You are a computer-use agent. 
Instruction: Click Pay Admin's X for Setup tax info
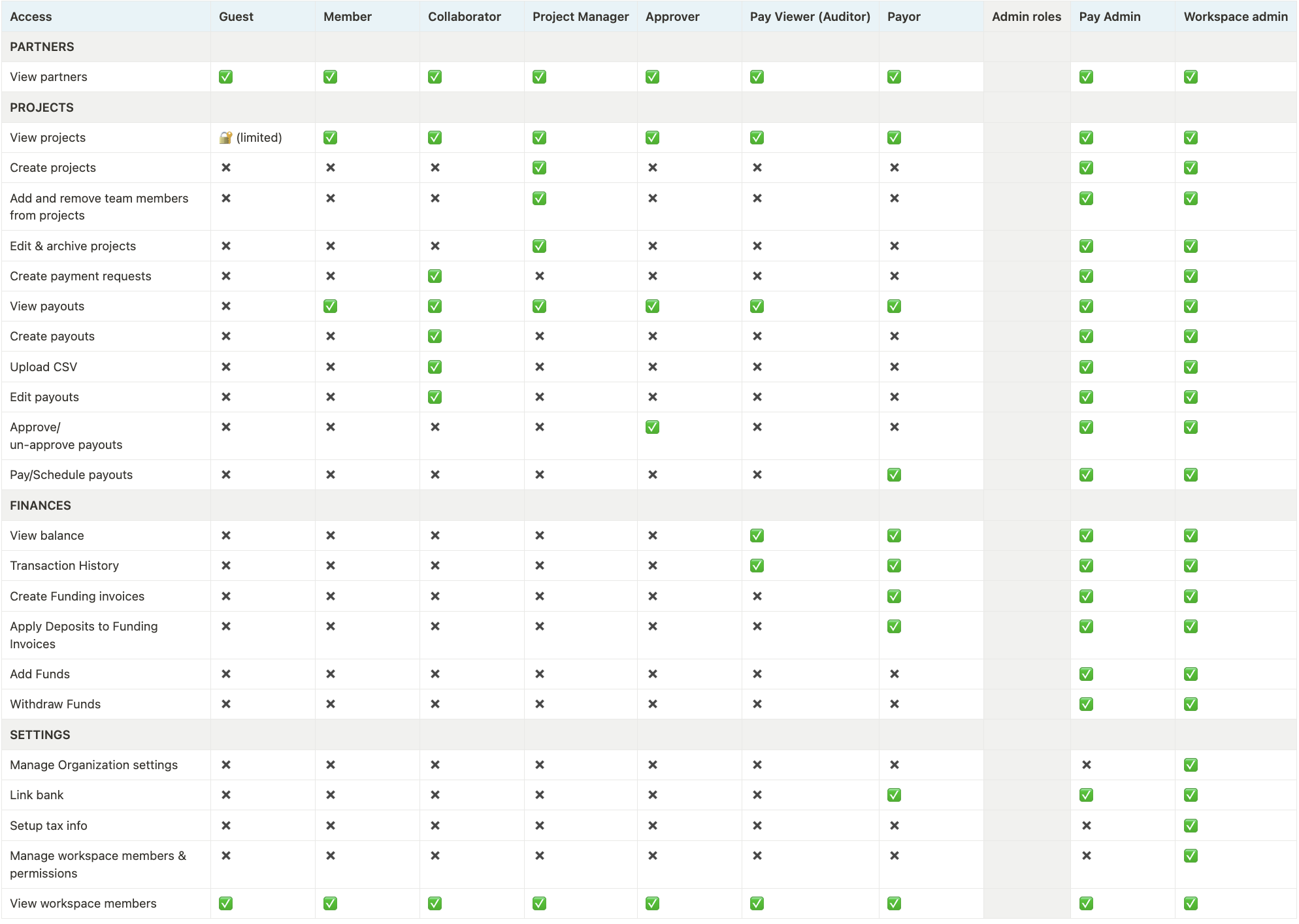[1086, 826]
